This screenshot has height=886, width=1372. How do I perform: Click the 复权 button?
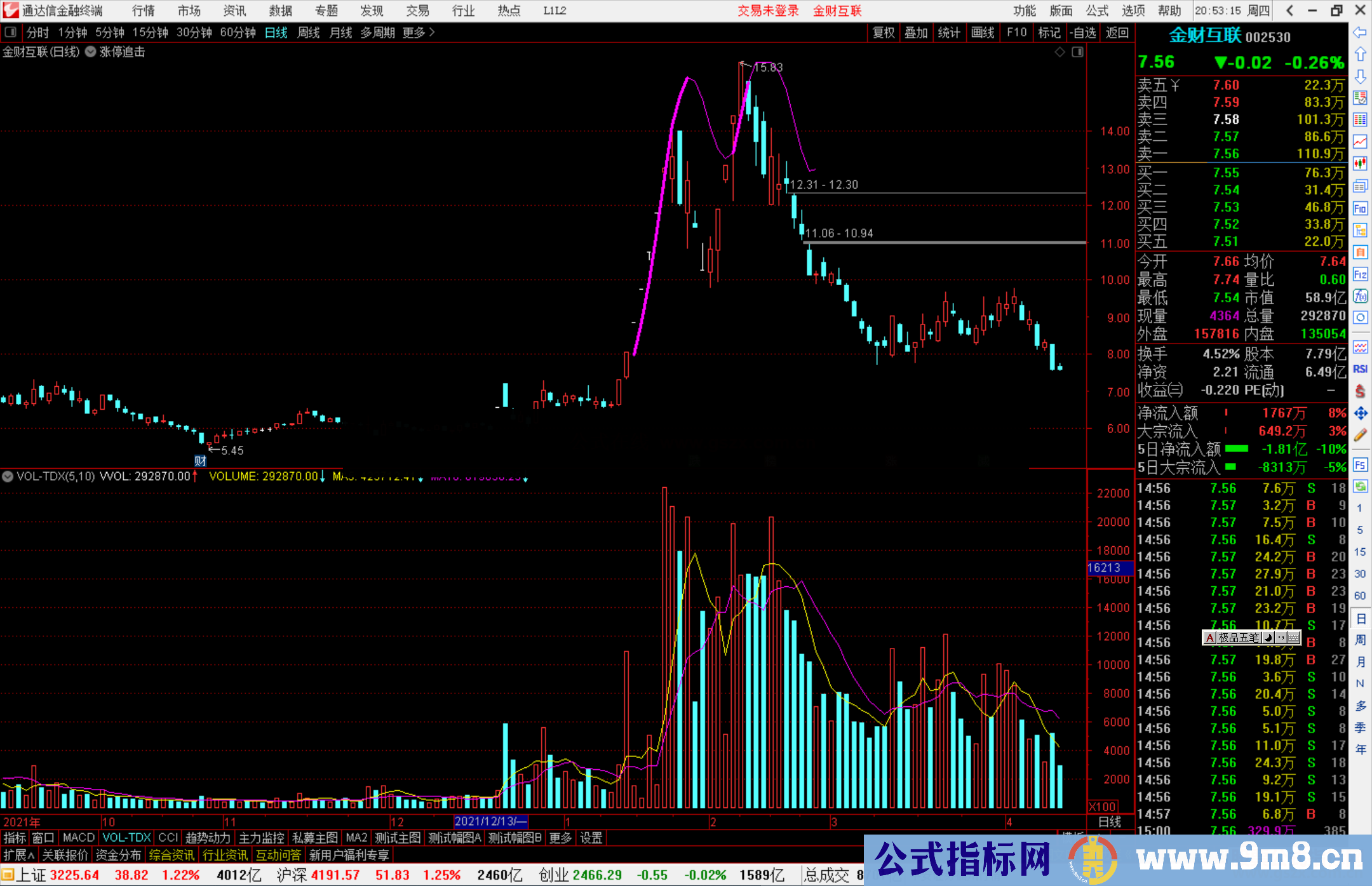coord(883,32)
